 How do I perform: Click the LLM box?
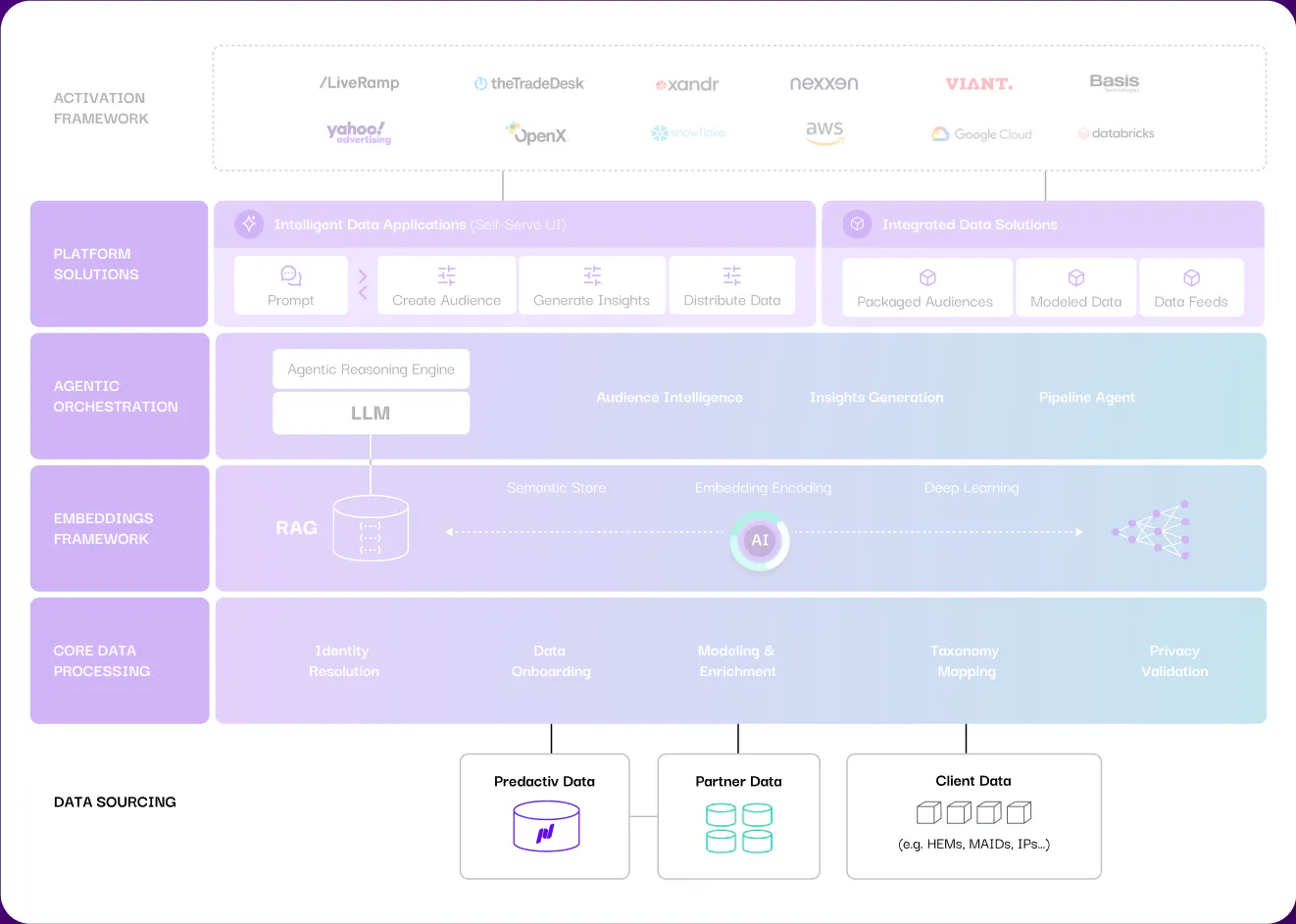[371, 413]
